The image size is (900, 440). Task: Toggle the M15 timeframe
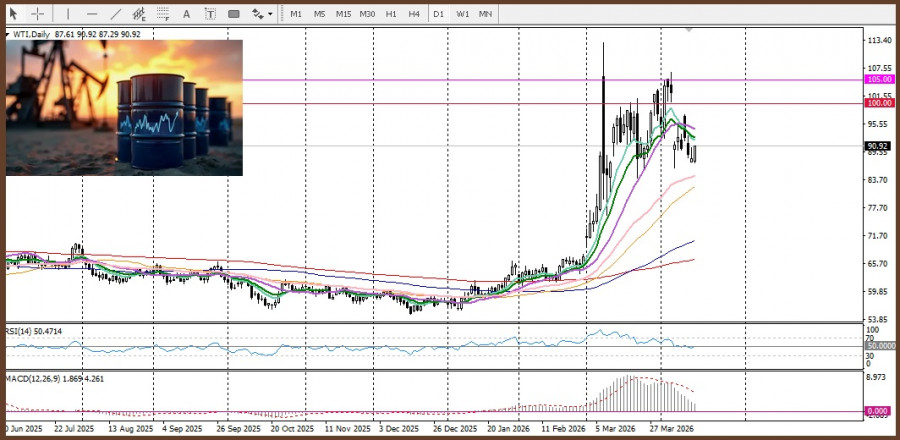[343, 14]
